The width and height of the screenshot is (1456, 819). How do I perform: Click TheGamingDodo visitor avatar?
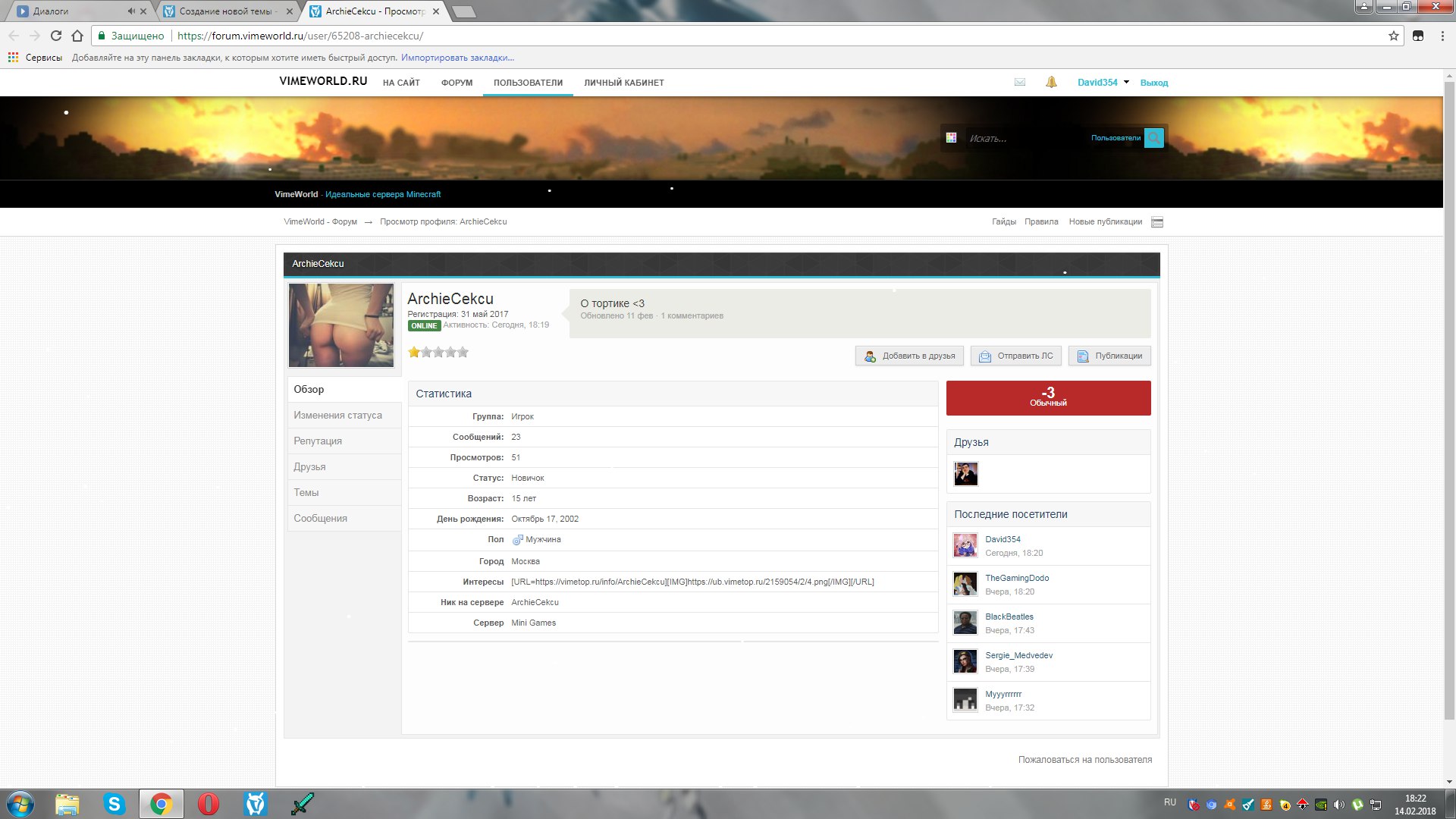click(965, 584)
